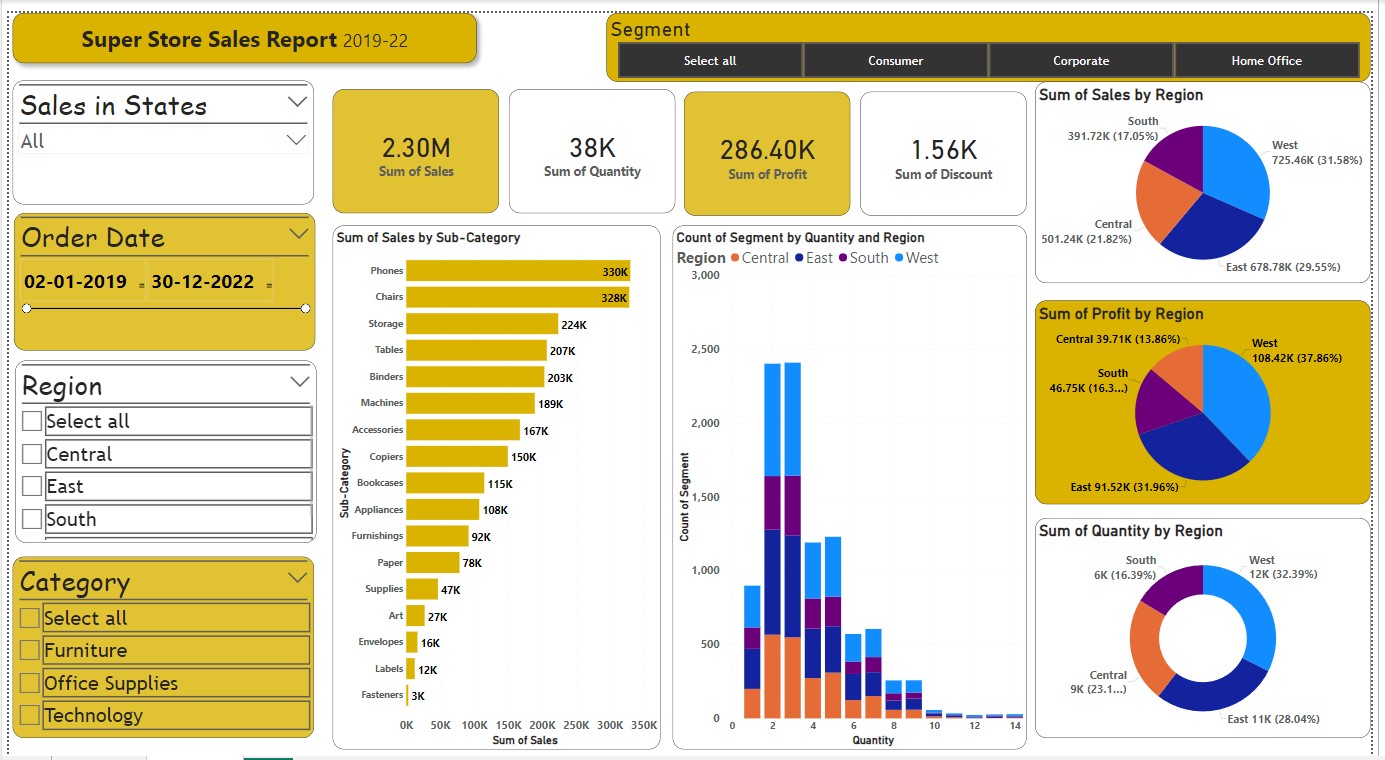Check the Technology category checkbox

tap(31, 714)
